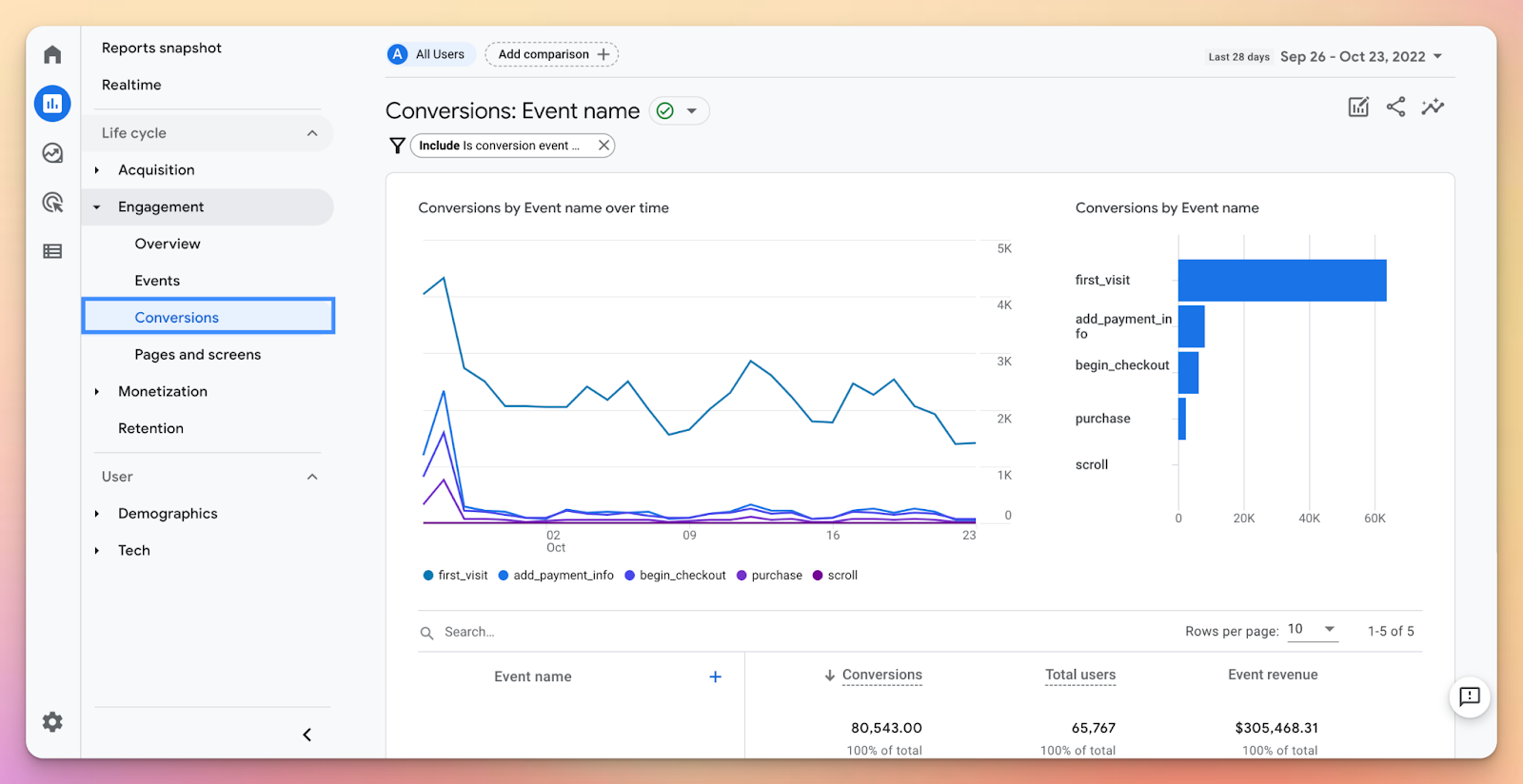Viewport: 1523px width, 784px height.
Task: Open the Home icon in left rail
Action: pyautogui.click(x=52, y=54)
